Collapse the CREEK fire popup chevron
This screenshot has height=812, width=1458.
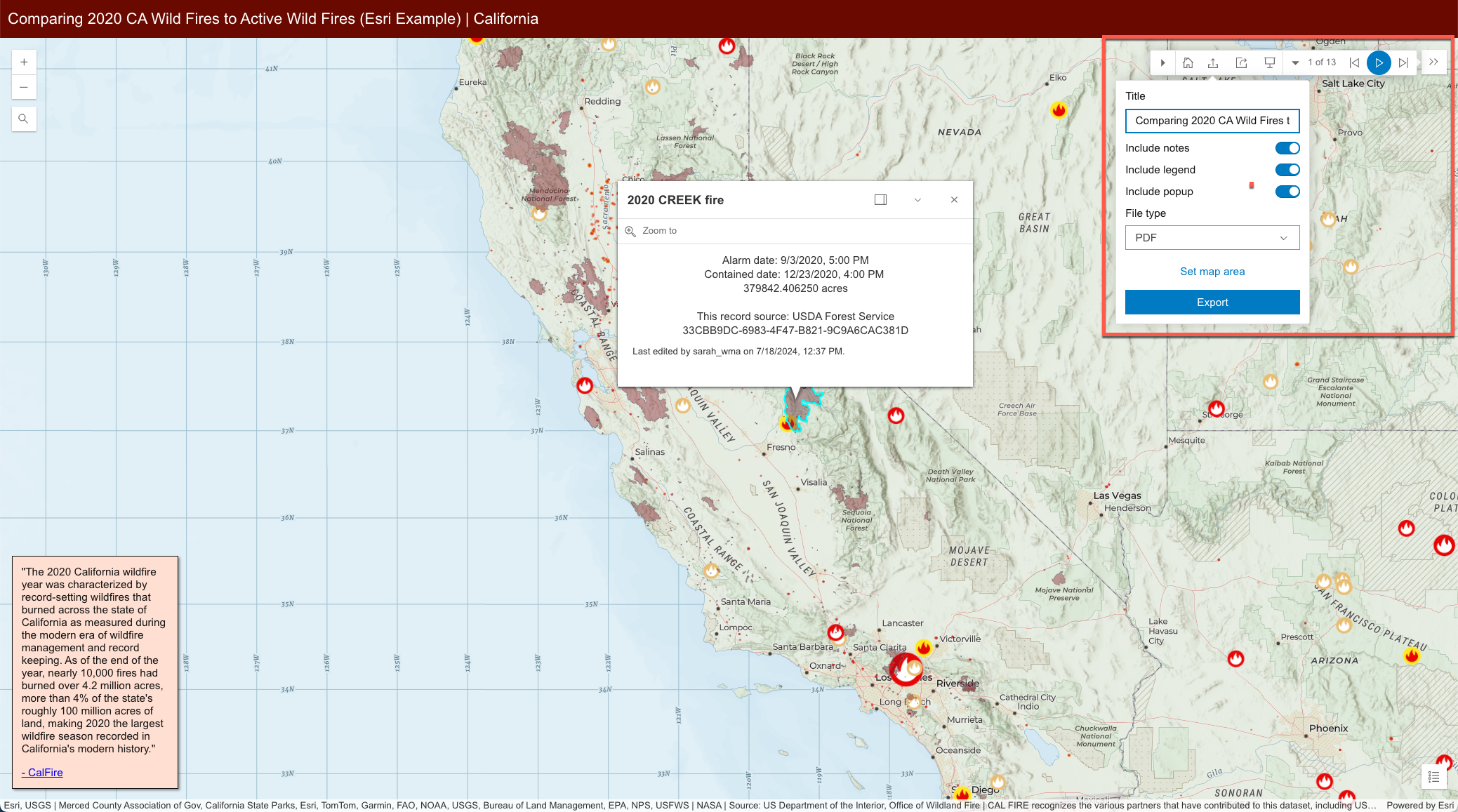(917, 200)
